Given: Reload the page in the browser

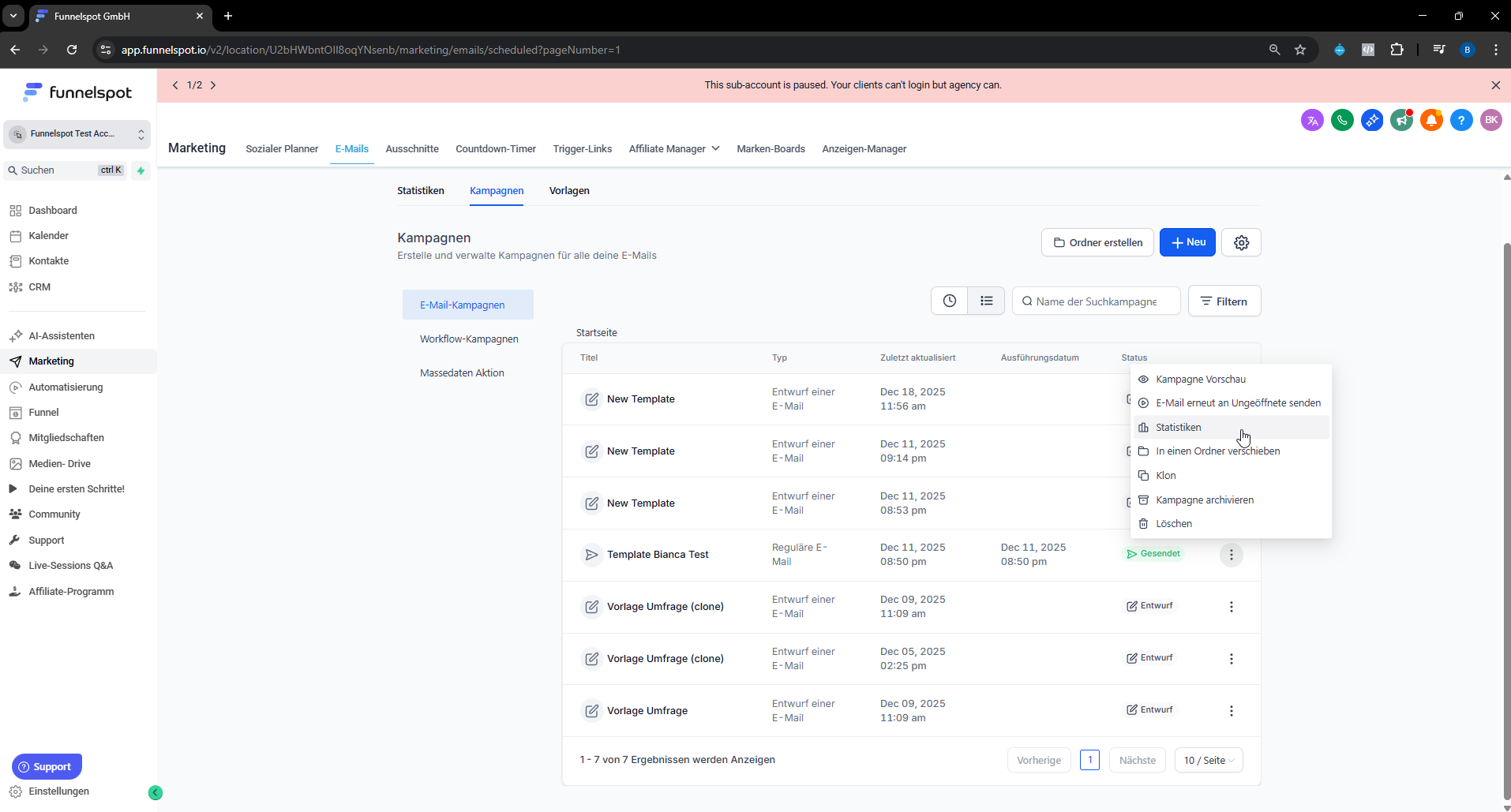Looking at the screenshot, I should coord(72,50).
